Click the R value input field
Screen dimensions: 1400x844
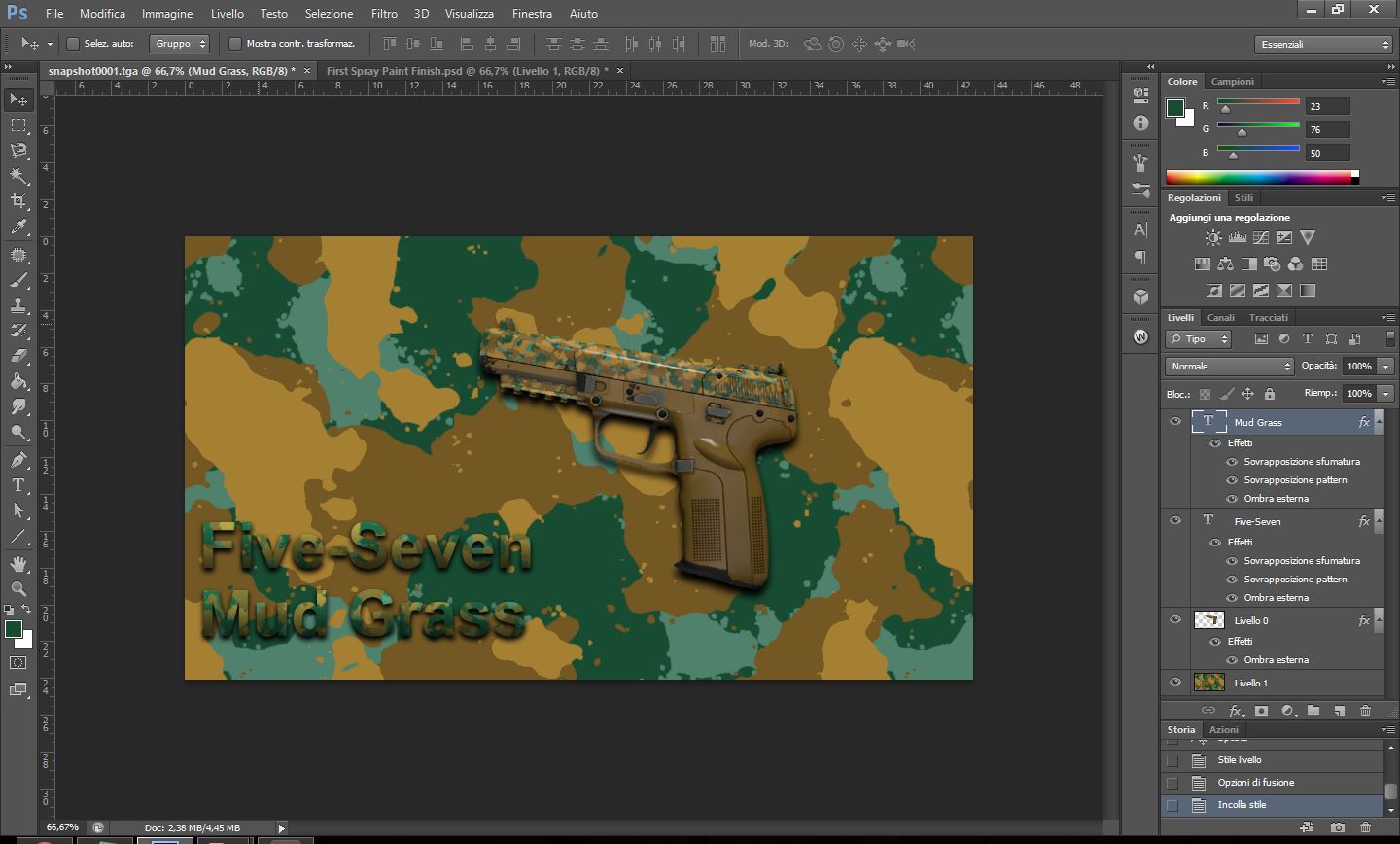coord(1327,106)
